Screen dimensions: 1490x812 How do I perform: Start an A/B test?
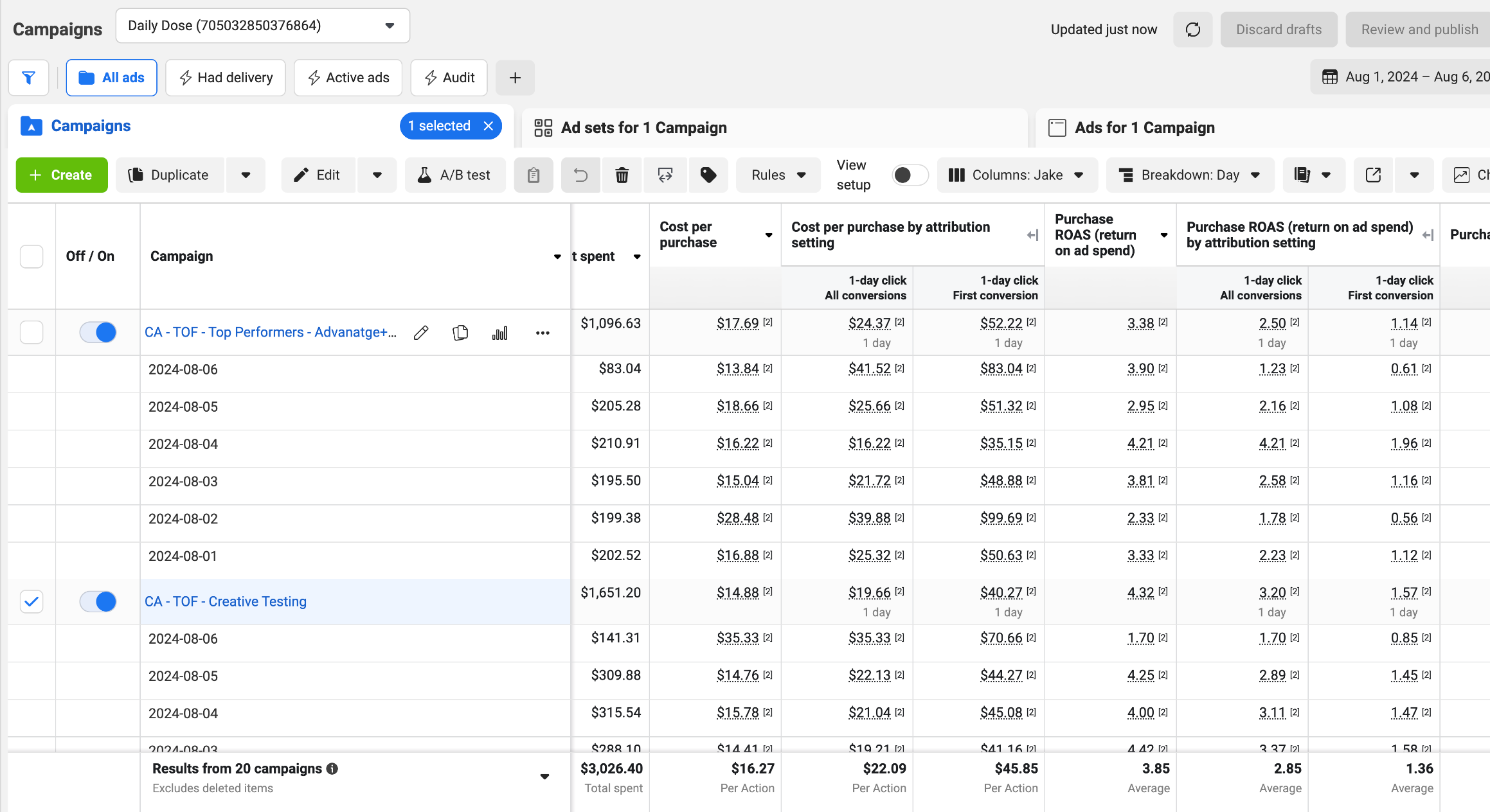(455, 175)
